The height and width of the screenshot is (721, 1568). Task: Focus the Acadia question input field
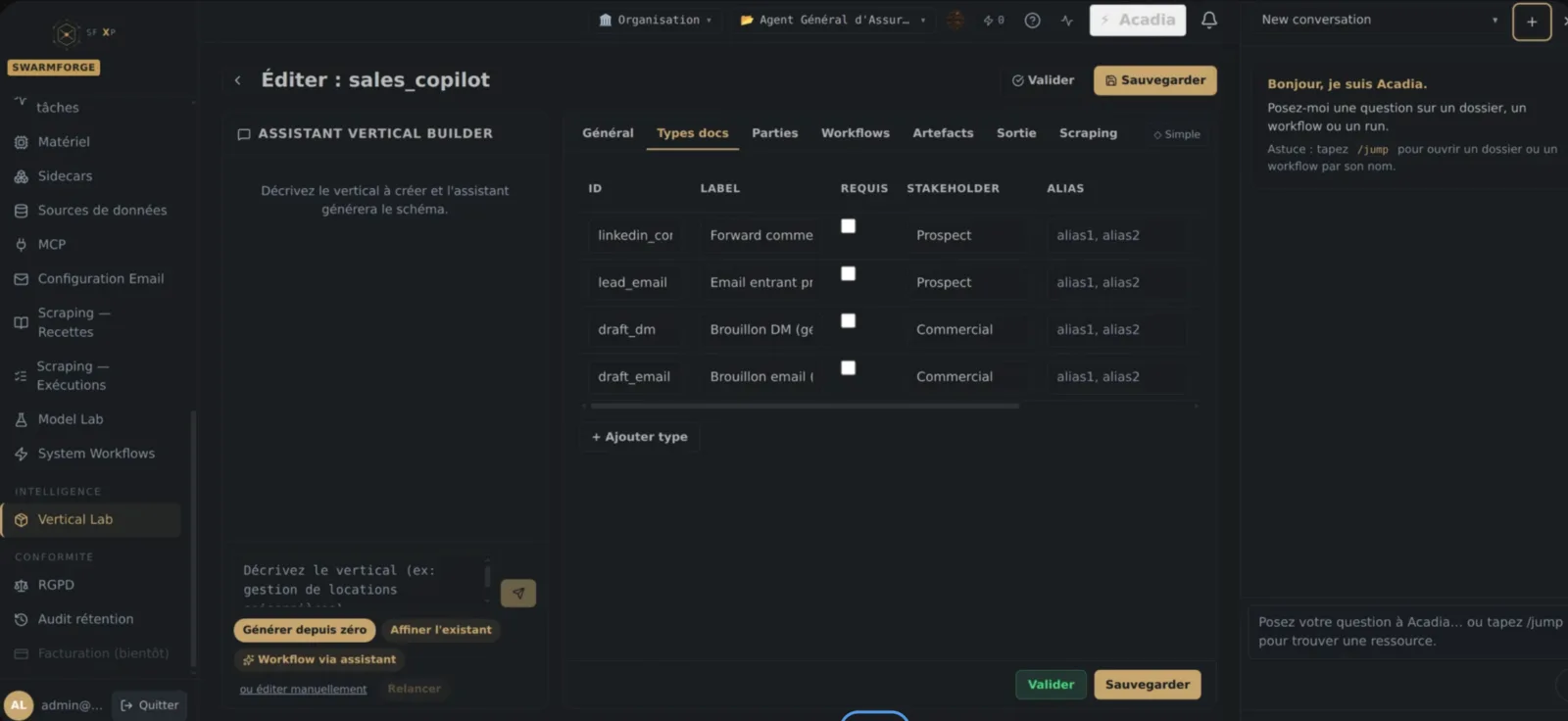point(1408,632)
